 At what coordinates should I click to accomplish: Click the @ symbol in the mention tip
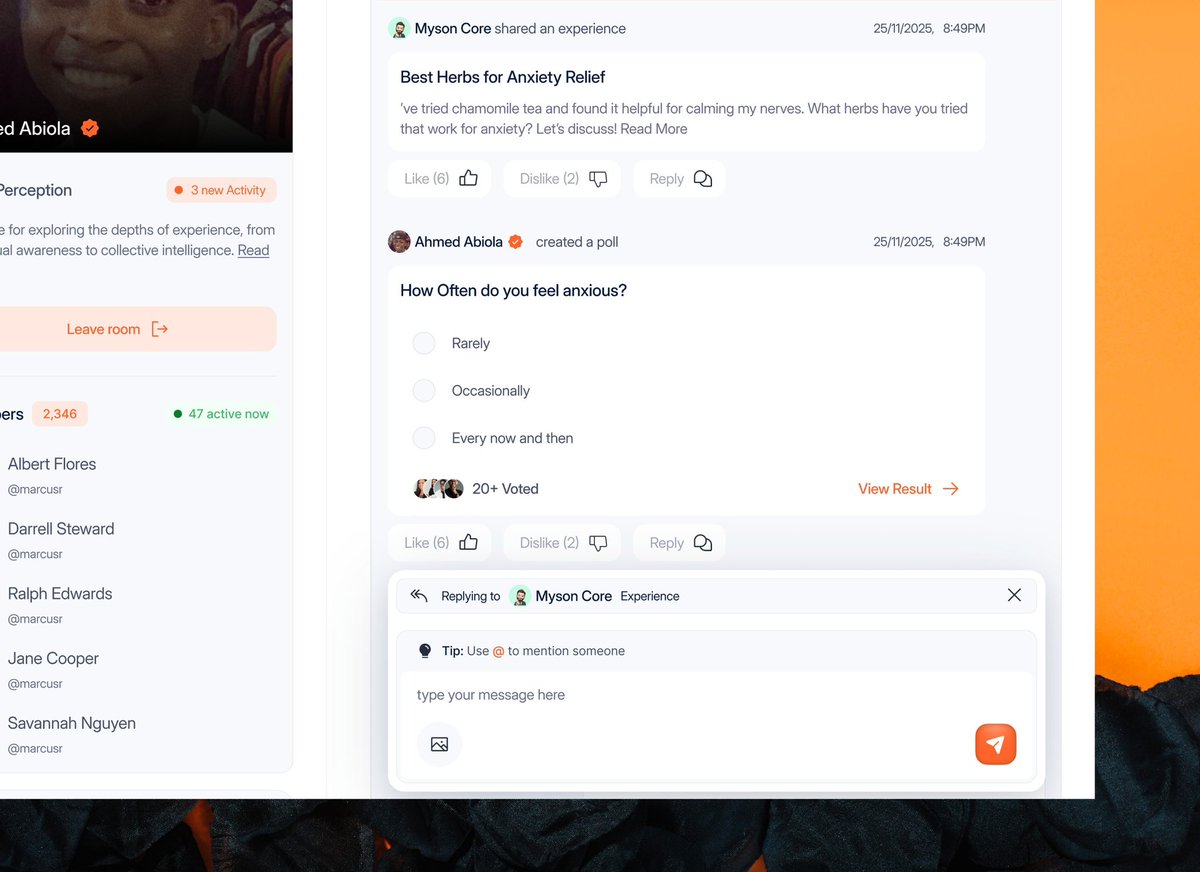499,651
